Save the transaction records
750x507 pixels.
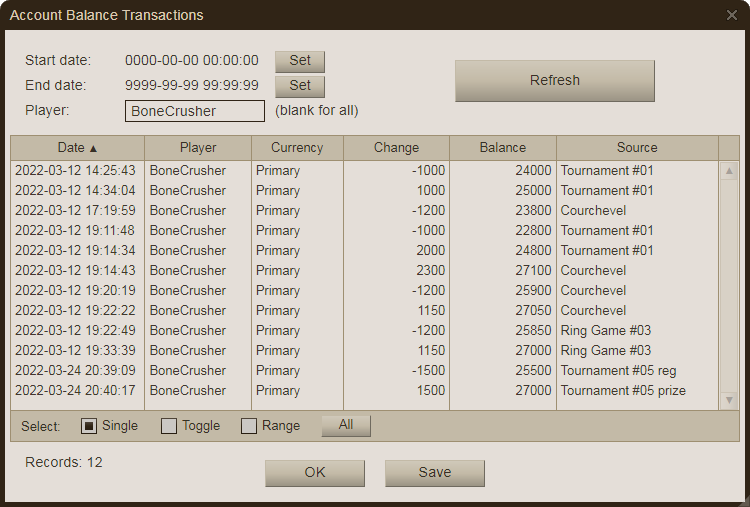434,473
